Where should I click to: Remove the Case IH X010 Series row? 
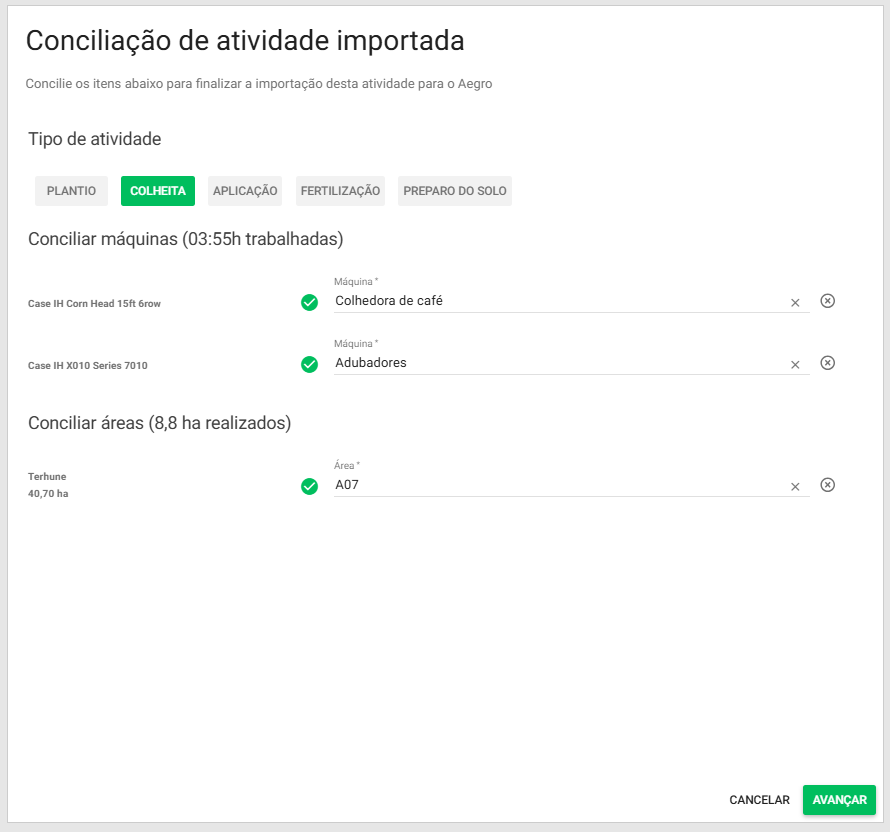pyautogui.click(x=828, y=363)
